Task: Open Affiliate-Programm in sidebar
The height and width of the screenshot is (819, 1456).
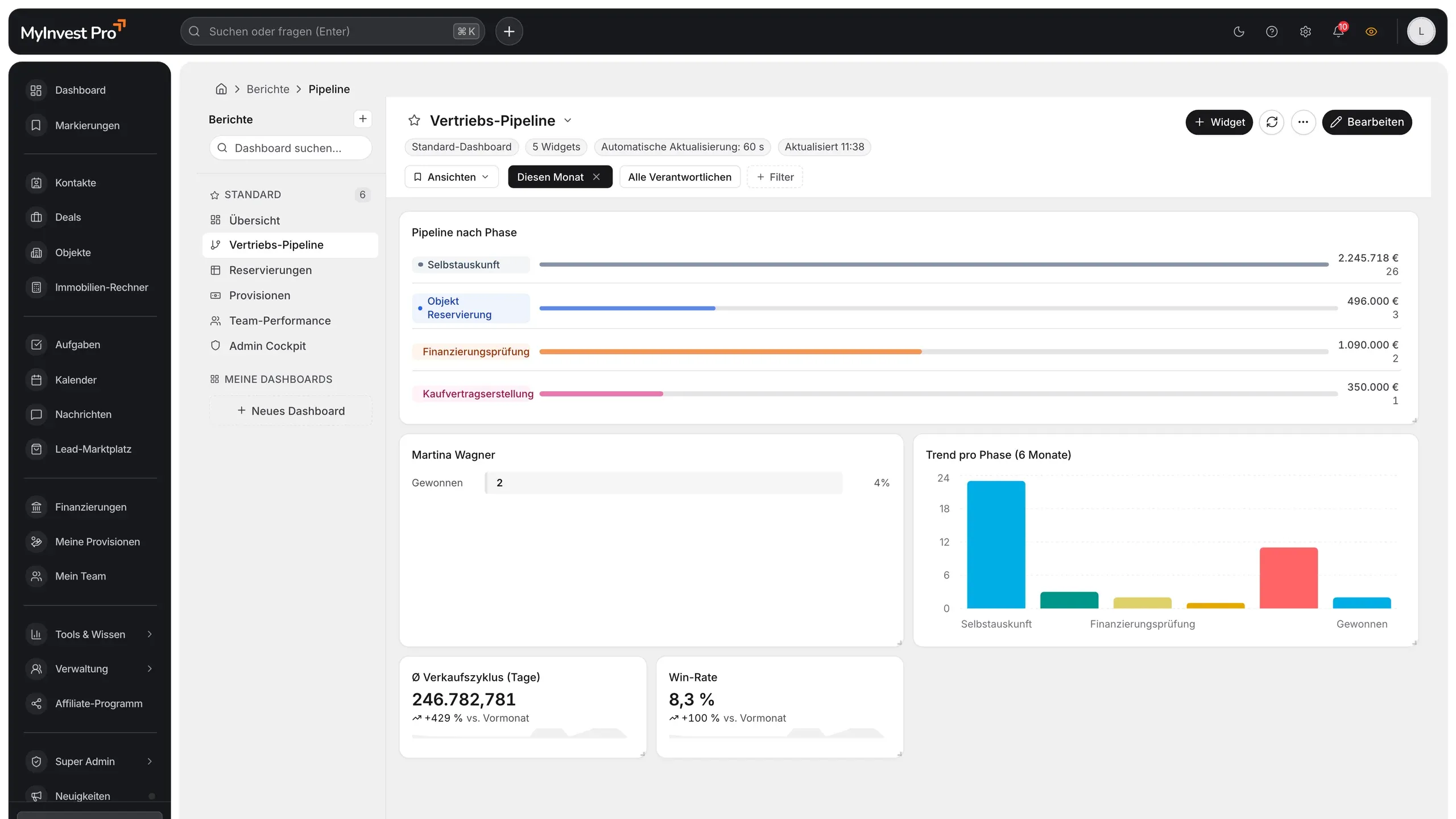Action: (90, 704)
